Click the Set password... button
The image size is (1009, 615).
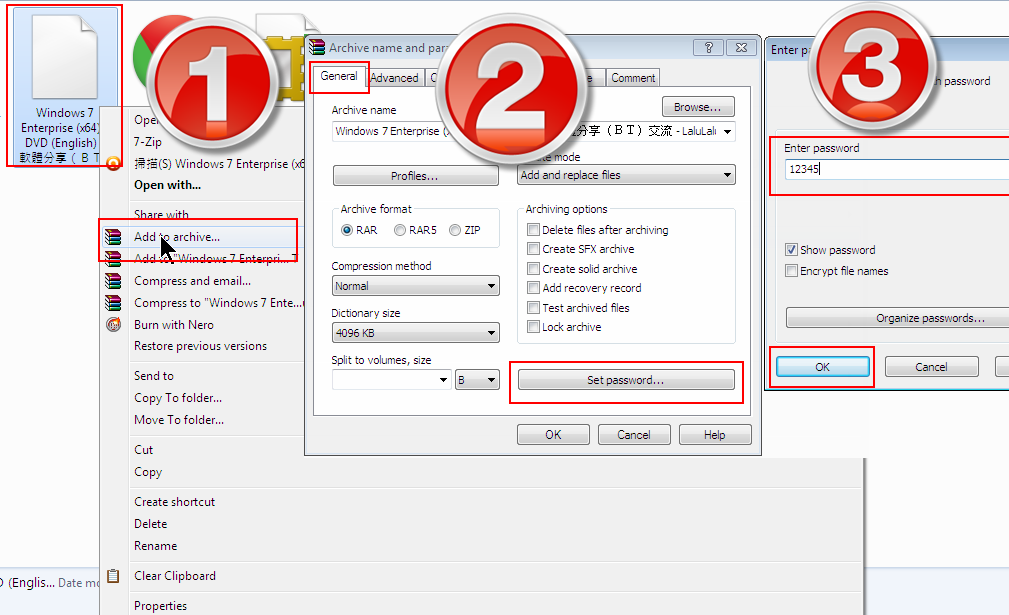click(626, 380)
